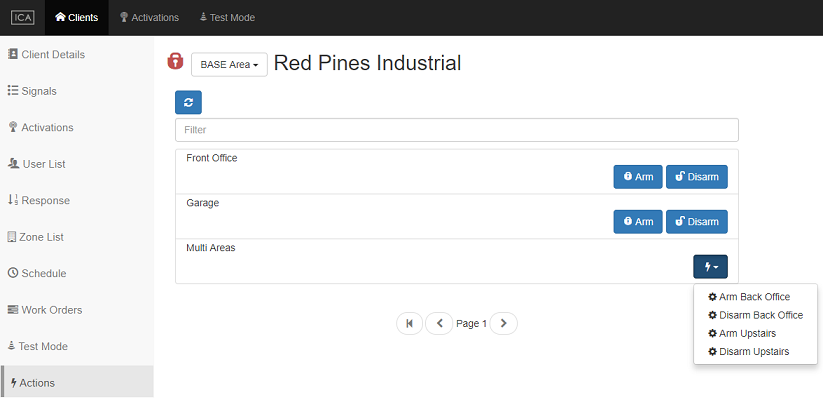Screen dimensions: 823x402
Task: Disarm the Garage area
Action: pos(697,221)
